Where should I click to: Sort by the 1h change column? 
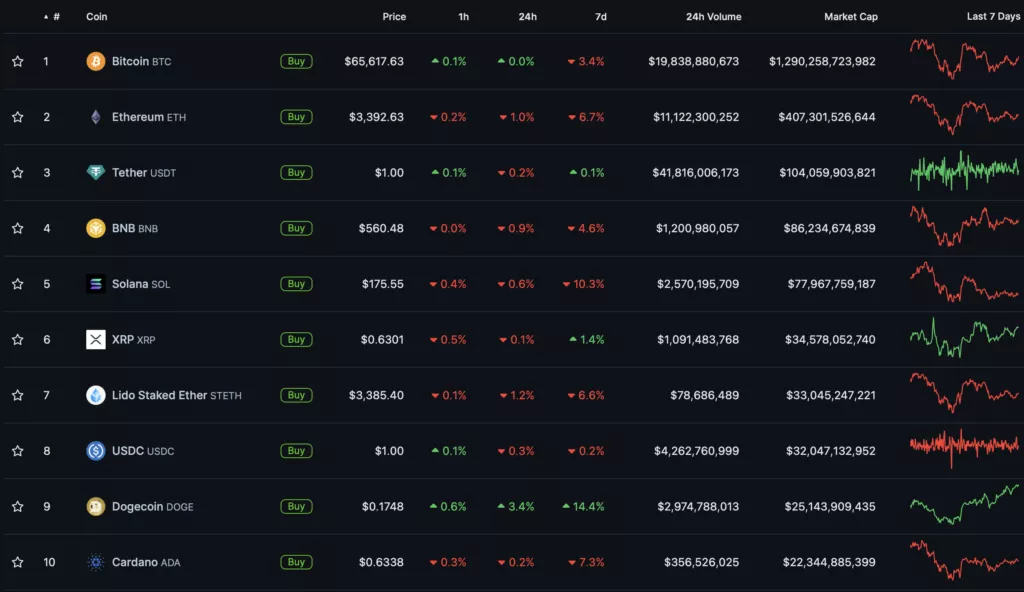[463, 16]
